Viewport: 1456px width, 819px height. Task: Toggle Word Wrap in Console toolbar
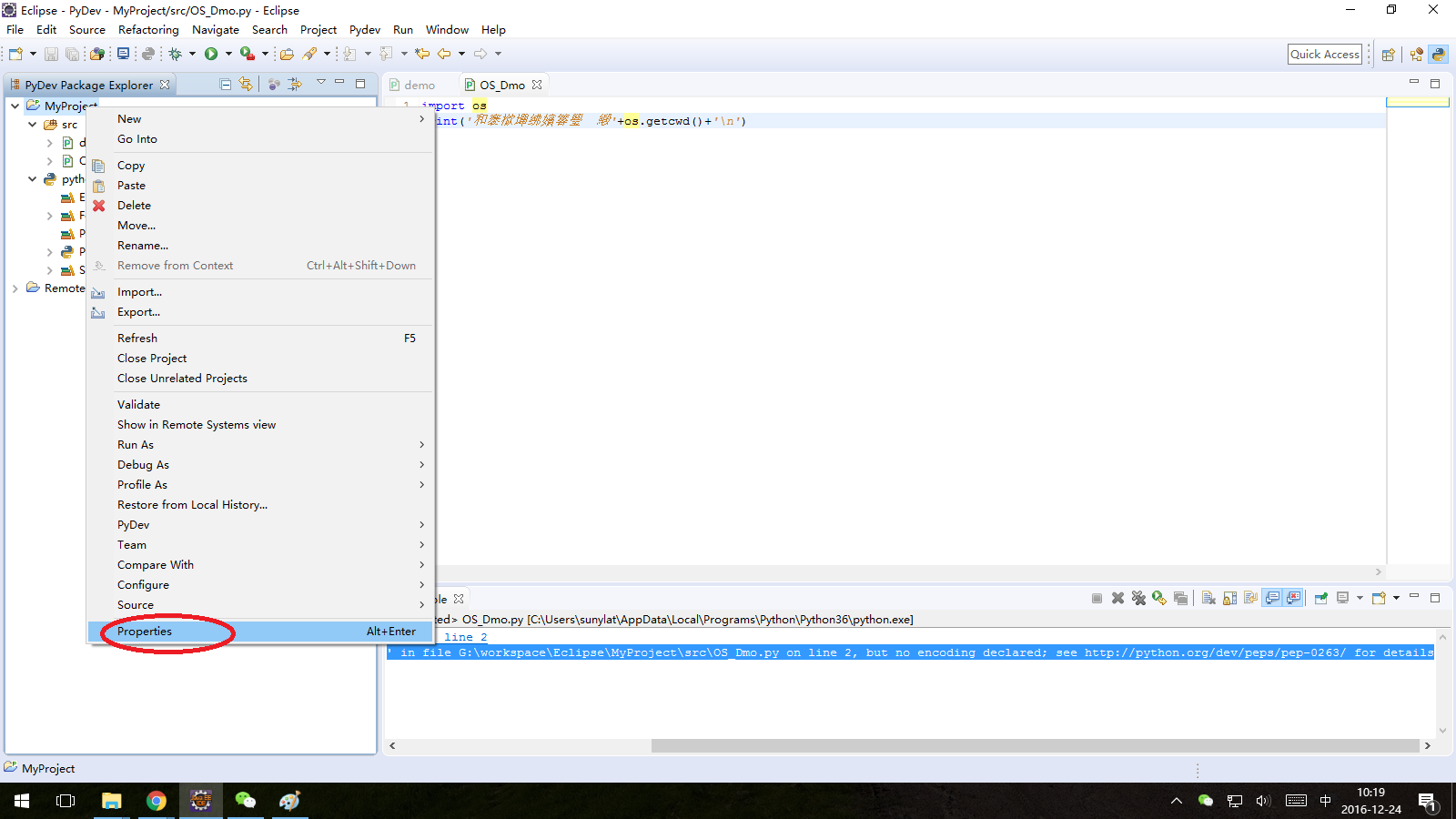click(1250, 598)
